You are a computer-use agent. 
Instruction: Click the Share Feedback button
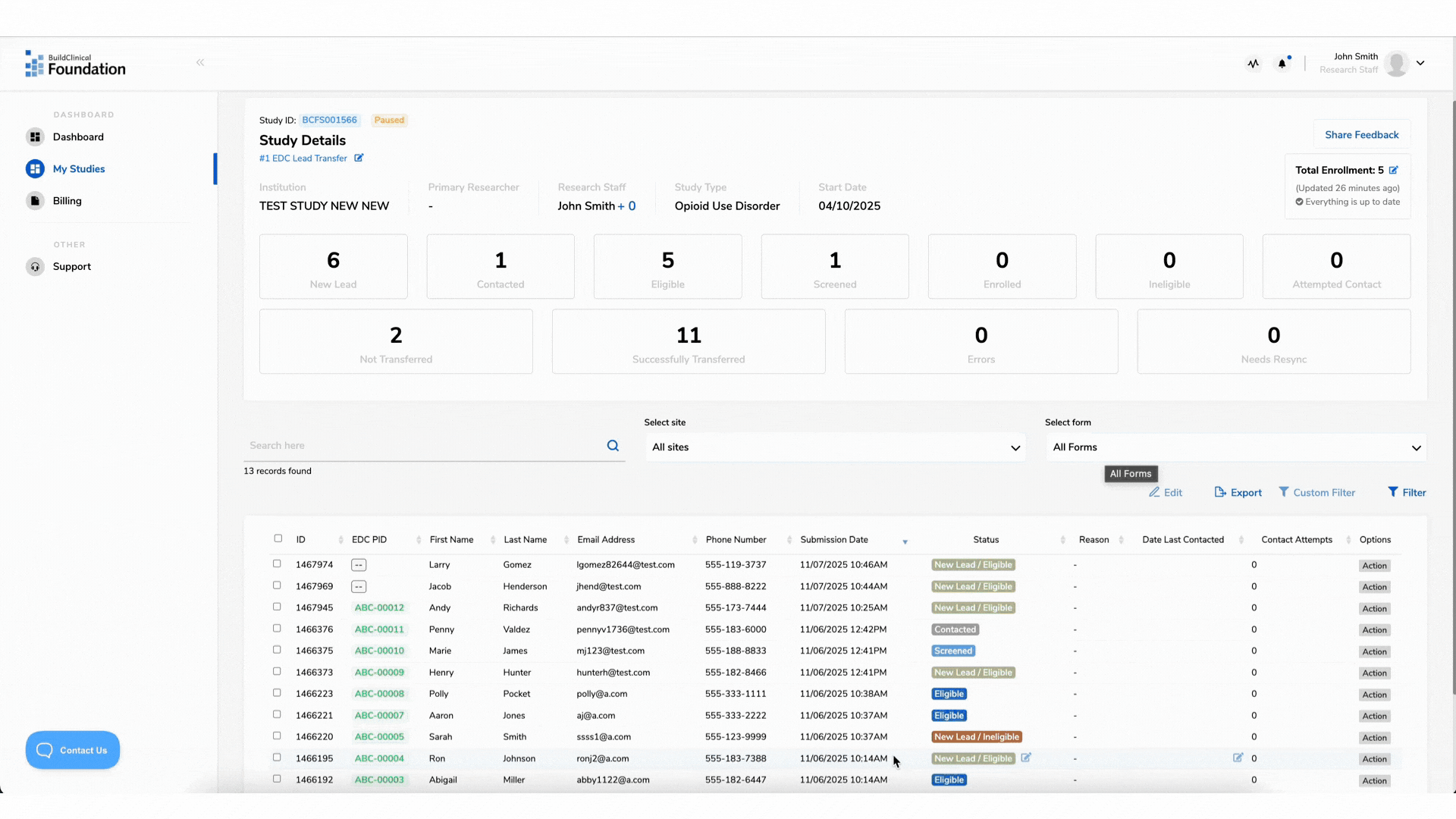click(1361, 135)
